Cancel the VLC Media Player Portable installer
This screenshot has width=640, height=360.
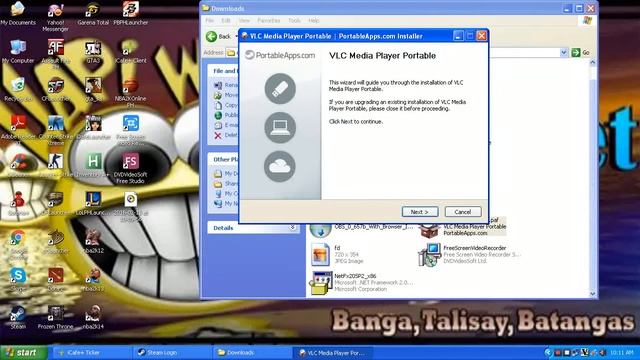point(463,212)
